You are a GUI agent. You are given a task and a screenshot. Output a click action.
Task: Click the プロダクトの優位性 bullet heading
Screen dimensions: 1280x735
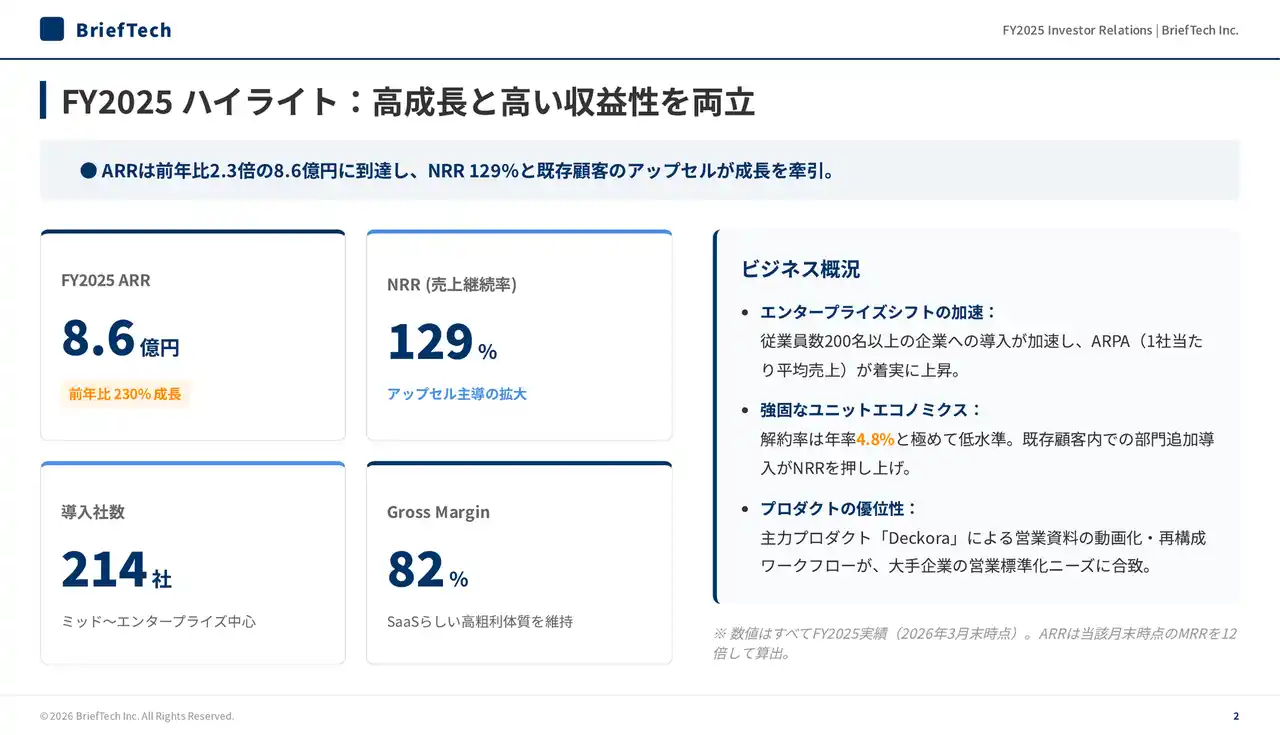(838, 508)
